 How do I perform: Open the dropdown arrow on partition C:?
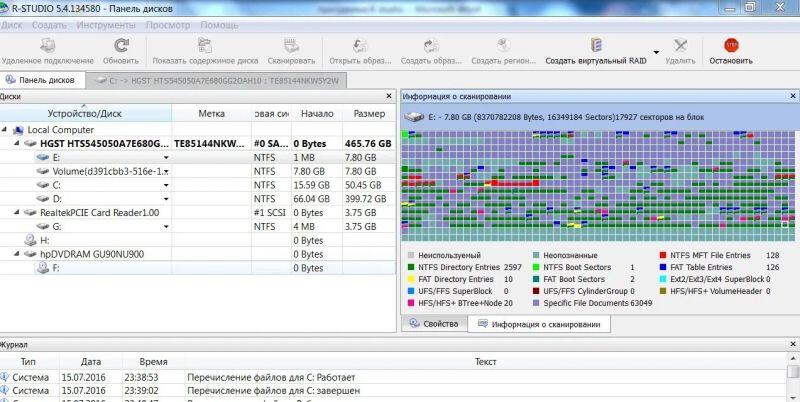[166, 185]
